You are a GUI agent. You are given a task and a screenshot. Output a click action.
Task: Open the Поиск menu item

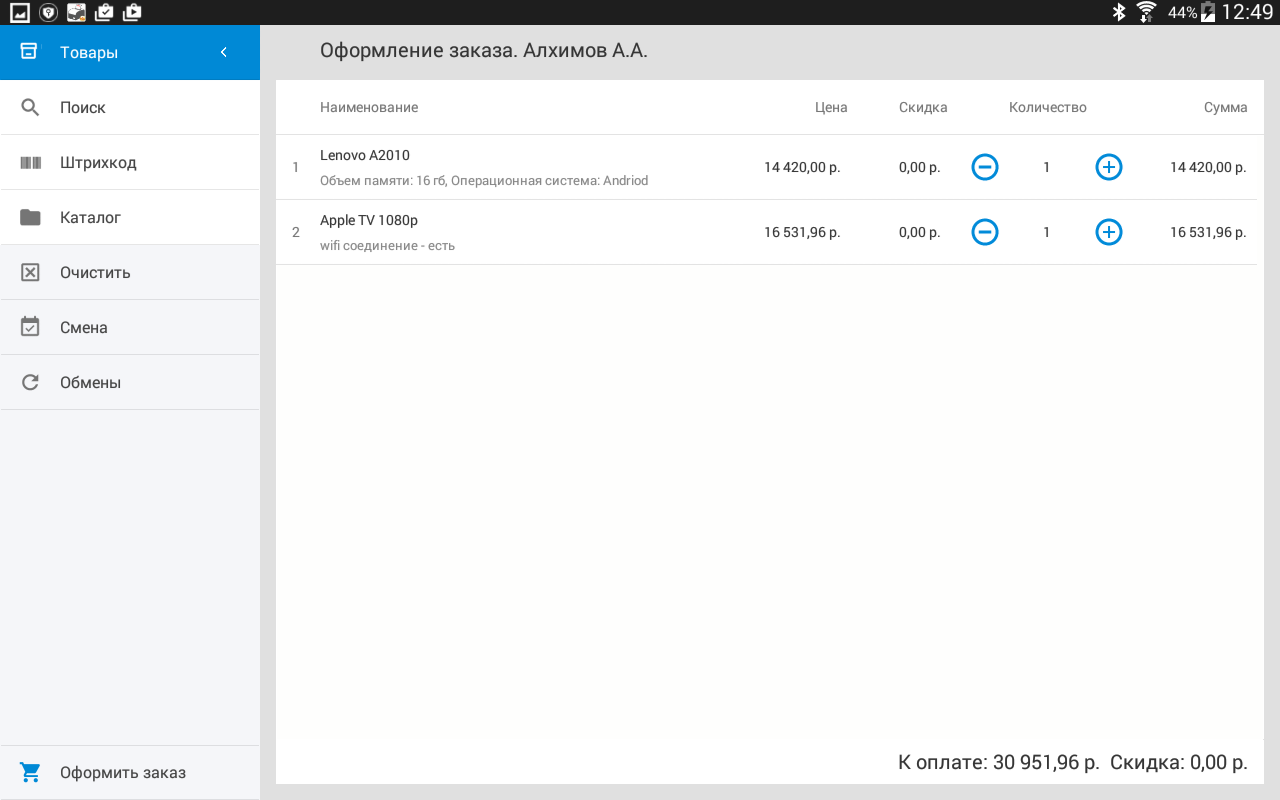pyautogui.click(x=83, y=107)
